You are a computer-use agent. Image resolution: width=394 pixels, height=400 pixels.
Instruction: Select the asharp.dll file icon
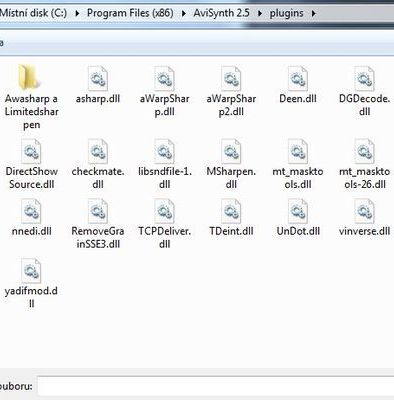coord(98,78)
